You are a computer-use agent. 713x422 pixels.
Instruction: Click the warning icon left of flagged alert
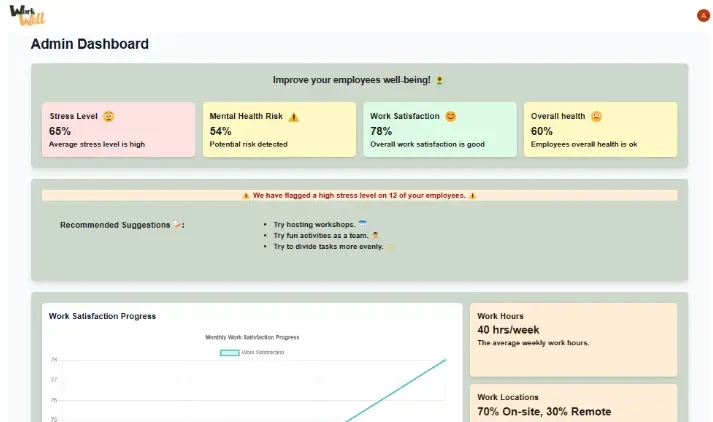pos(246,196)
